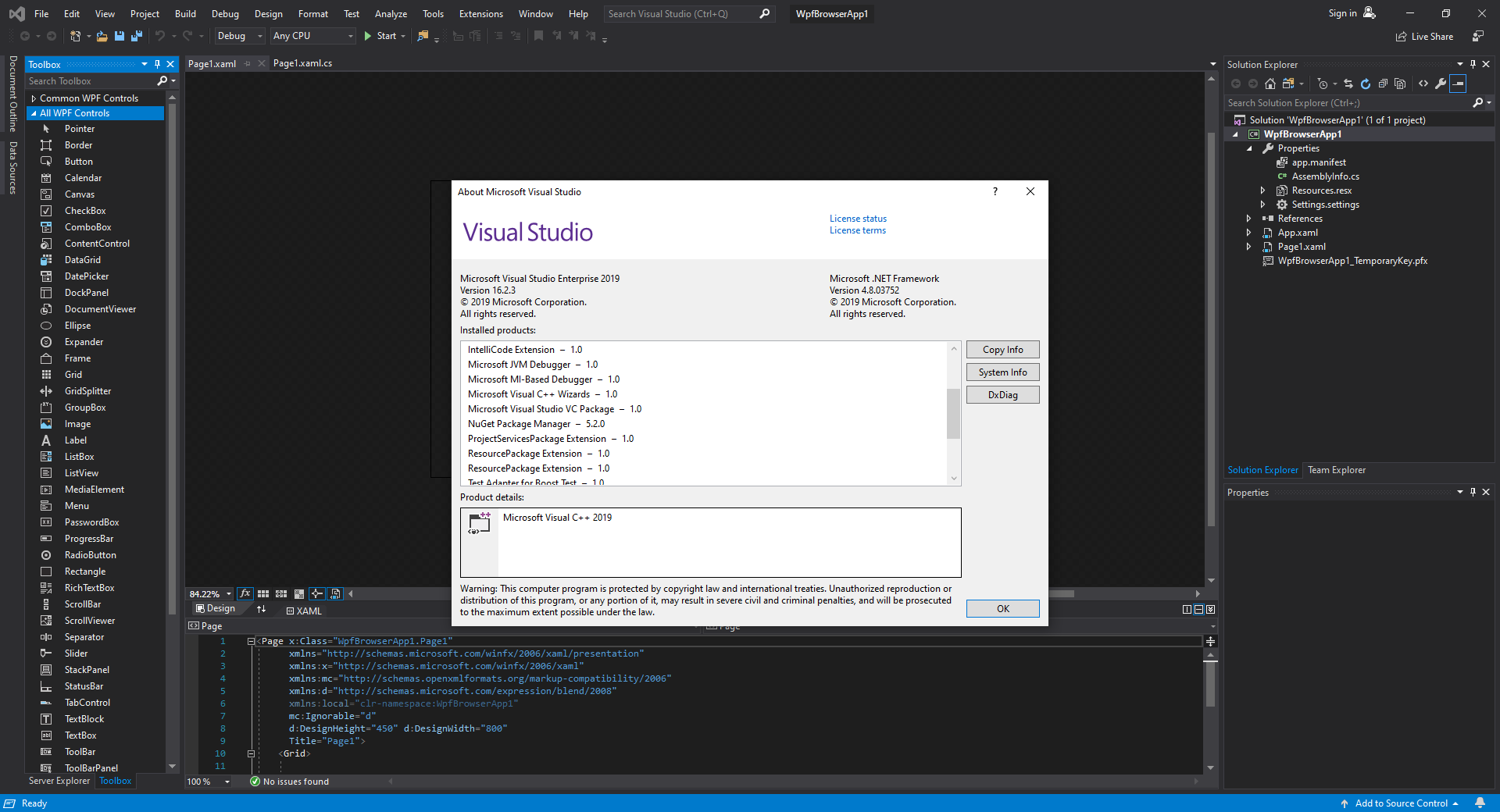The image size is (1500, 812).
Task: Click the Open File folder icon
Action: [102, 36]
